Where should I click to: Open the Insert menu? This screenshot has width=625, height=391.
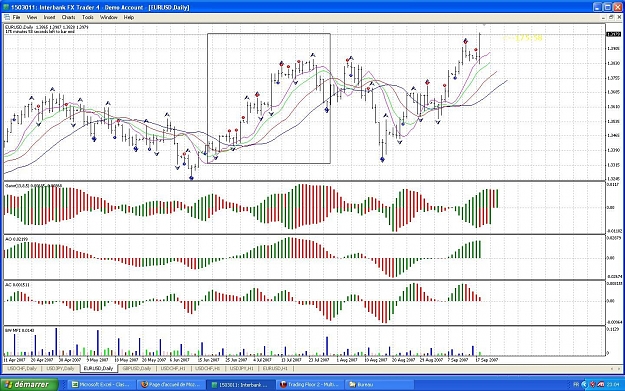pos(49,18)
